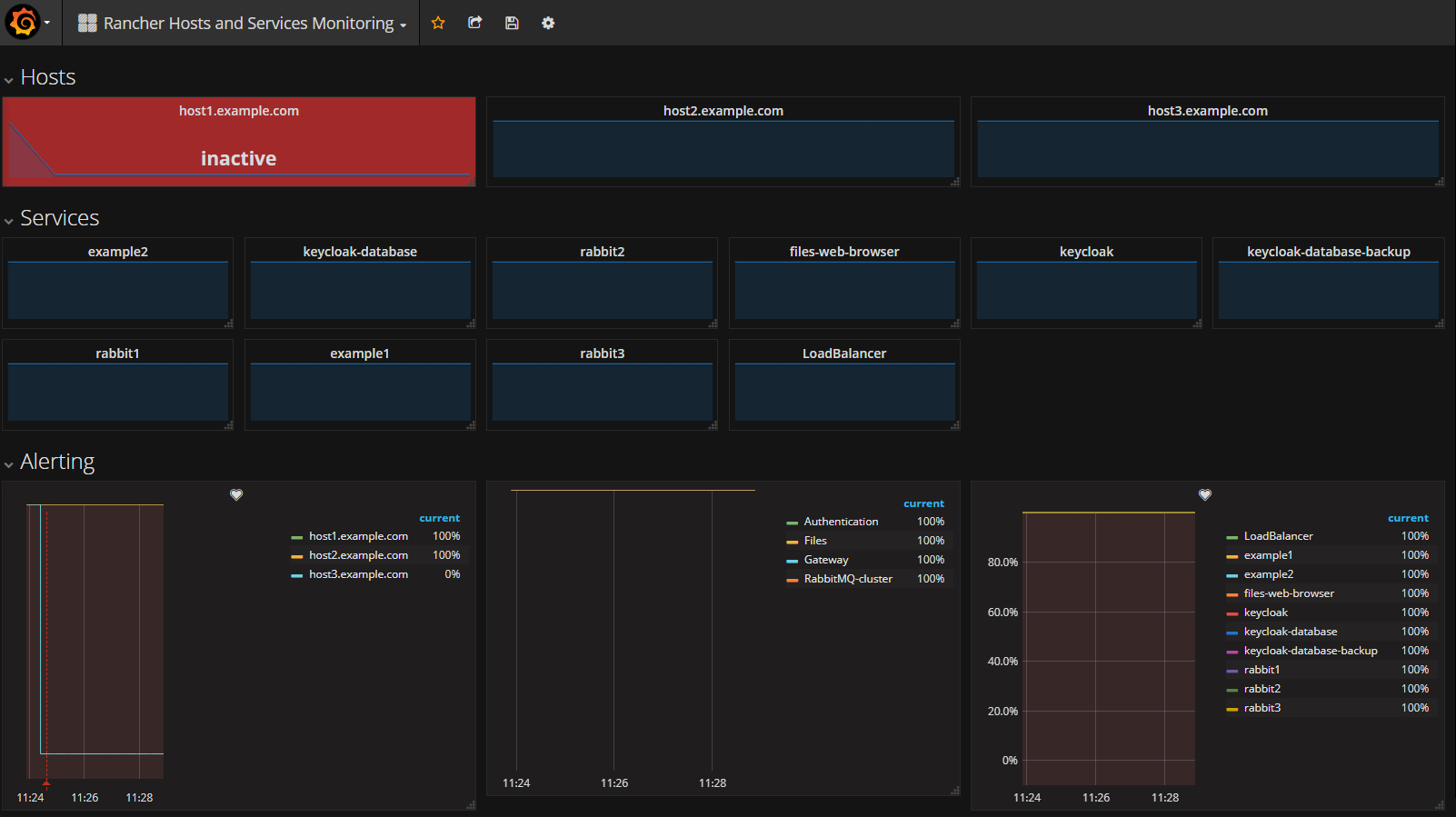Click the RabbitMQ-cluster color swatch

(x=792, y=580)
